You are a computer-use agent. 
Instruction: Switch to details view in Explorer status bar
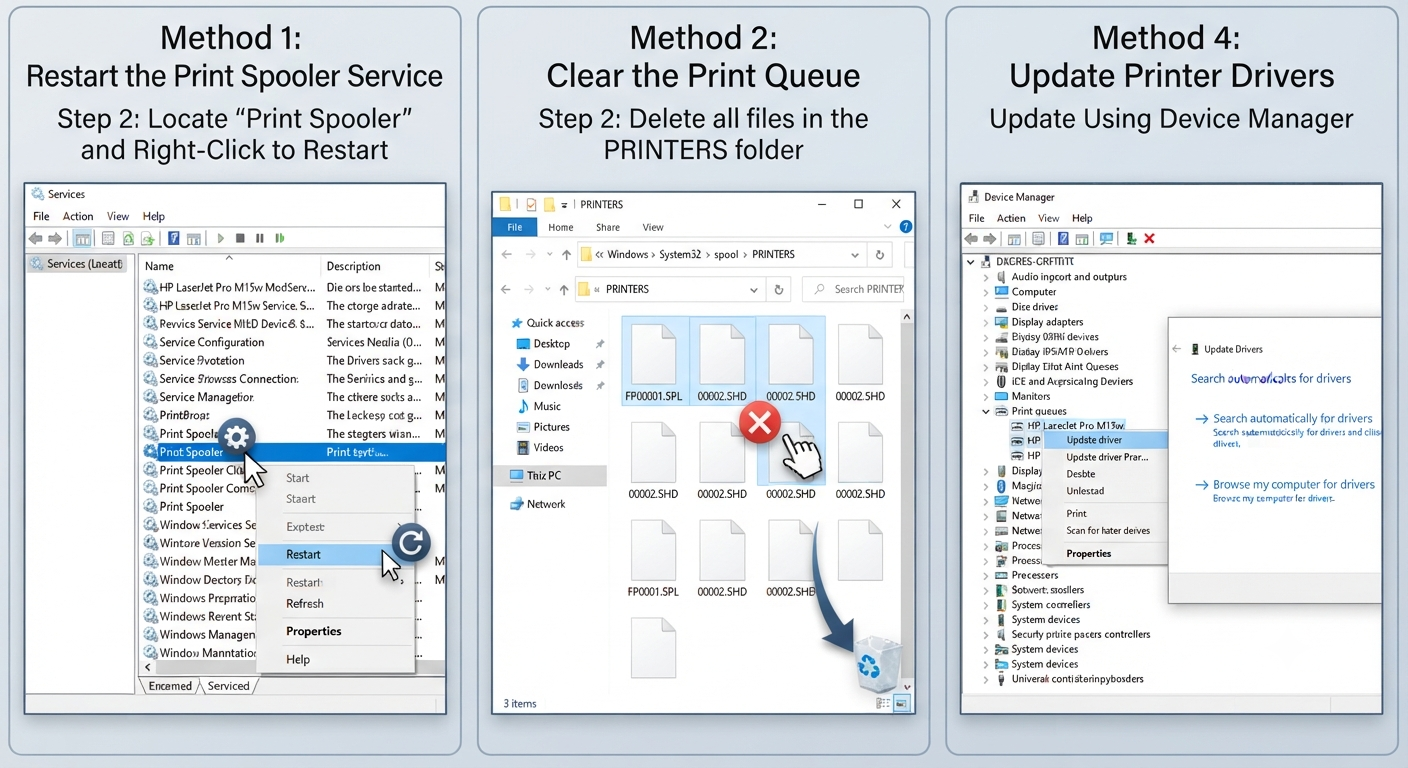pos(884,704)
